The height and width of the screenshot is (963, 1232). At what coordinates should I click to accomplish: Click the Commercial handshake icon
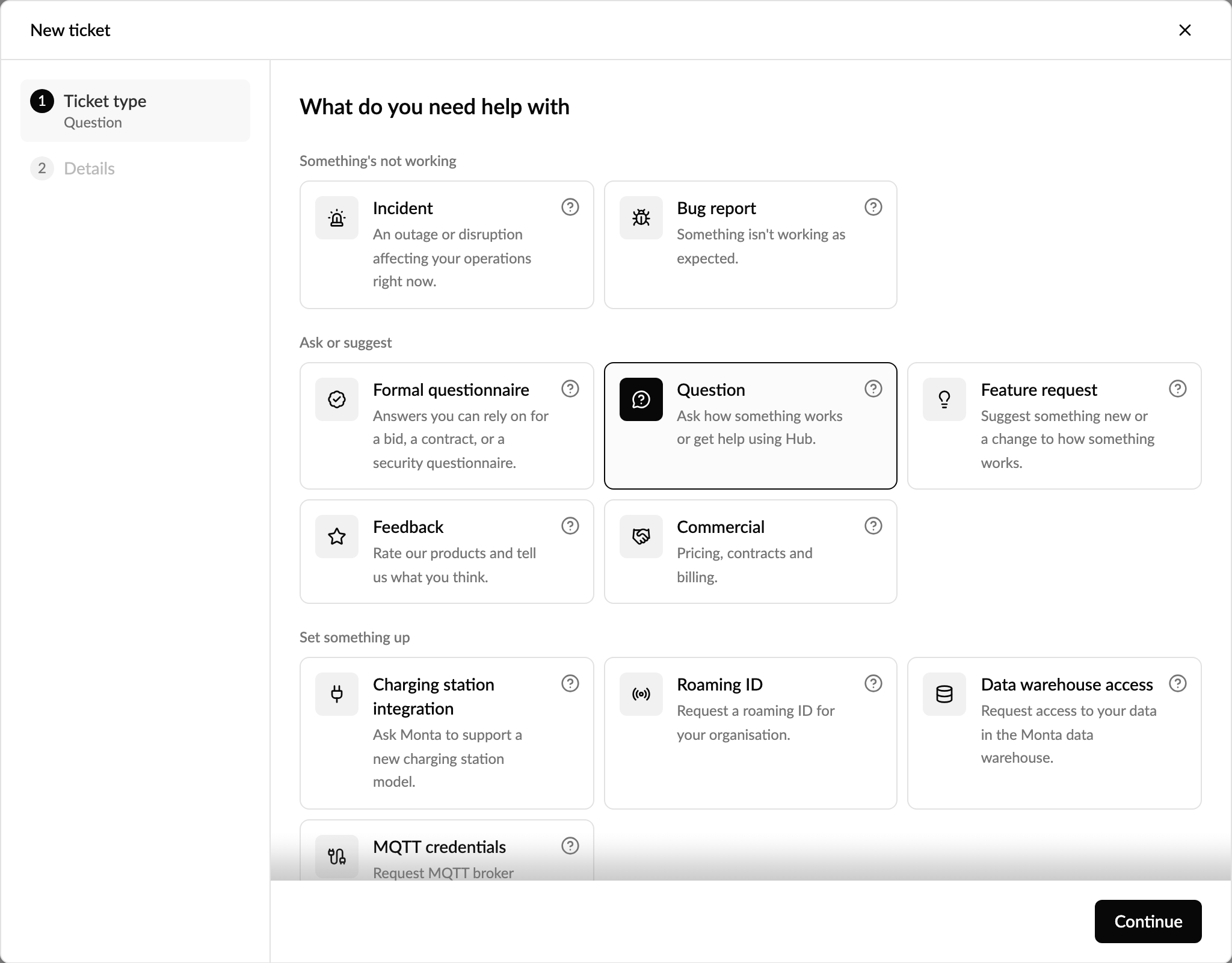pyautogui.click(x=641, y=537)
